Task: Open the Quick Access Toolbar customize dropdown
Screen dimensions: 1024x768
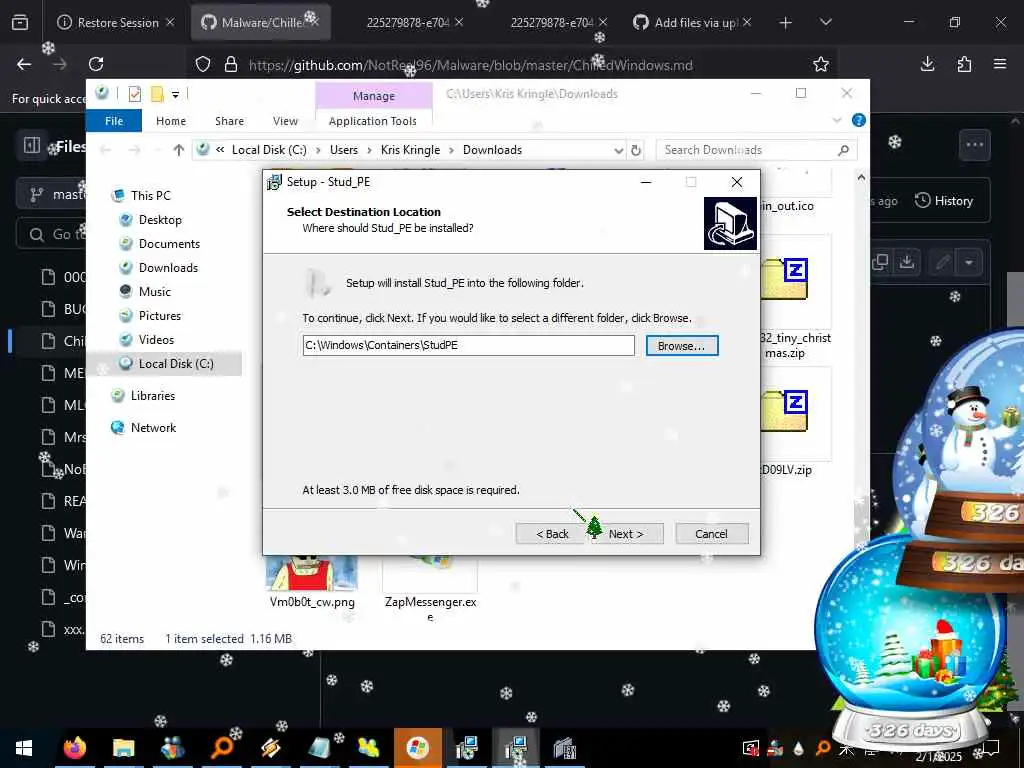Action: pyautogui.click(x=175, y=95)
